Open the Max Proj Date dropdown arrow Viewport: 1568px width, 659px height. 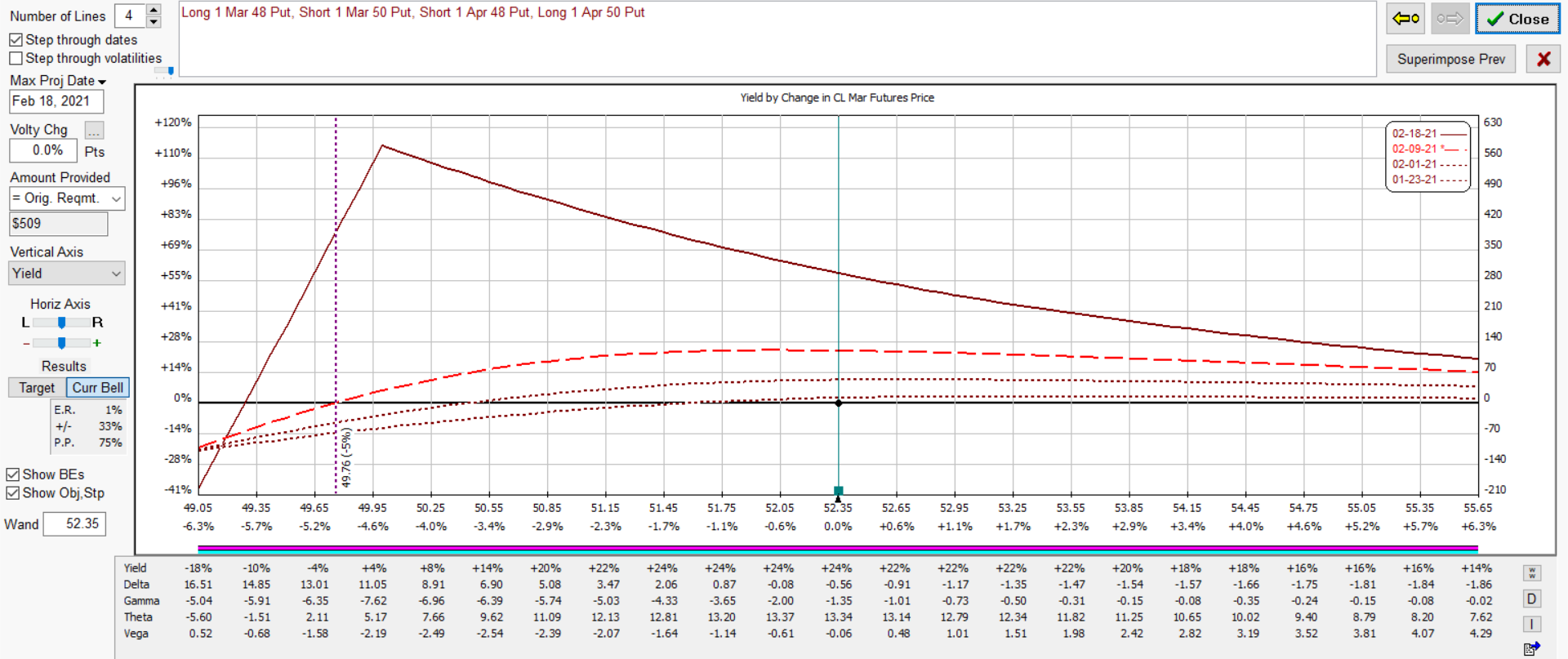(102, 82)
